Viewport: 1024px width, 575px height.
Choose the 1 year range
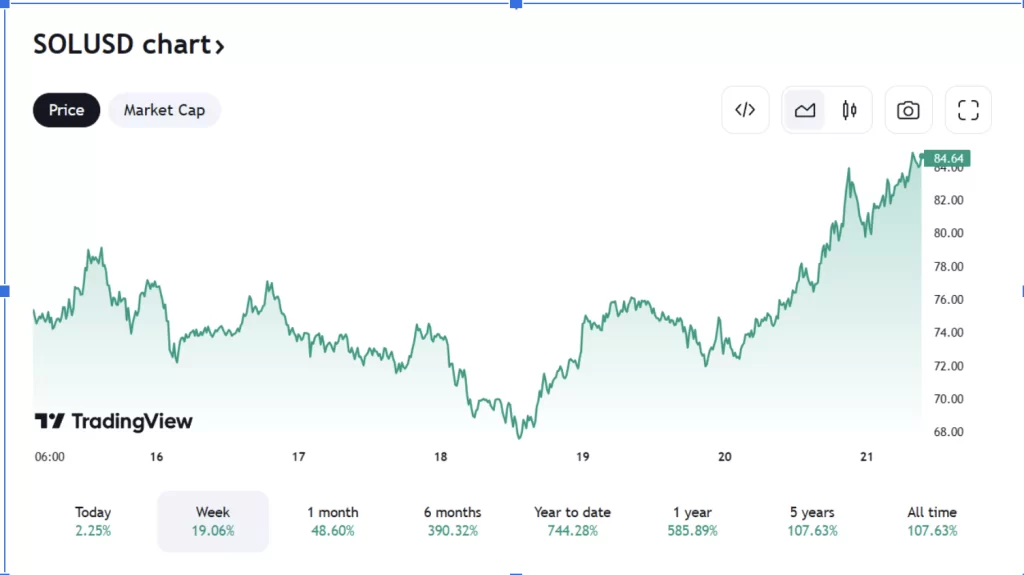pos(692,521)
